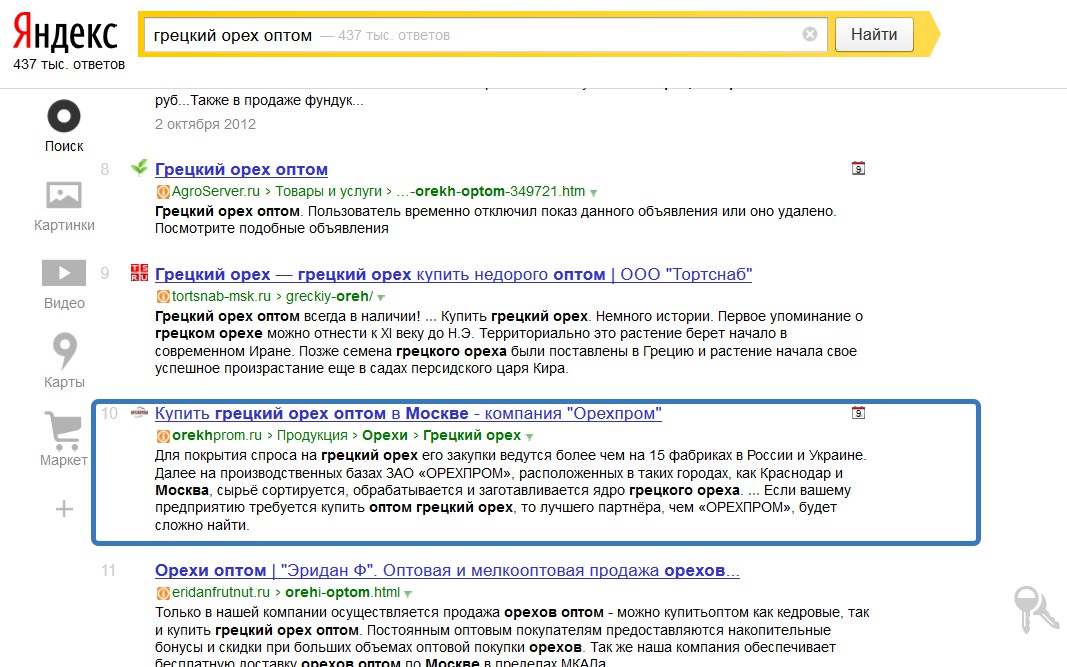Open the Карты maps pin icon

coord(65,351)
